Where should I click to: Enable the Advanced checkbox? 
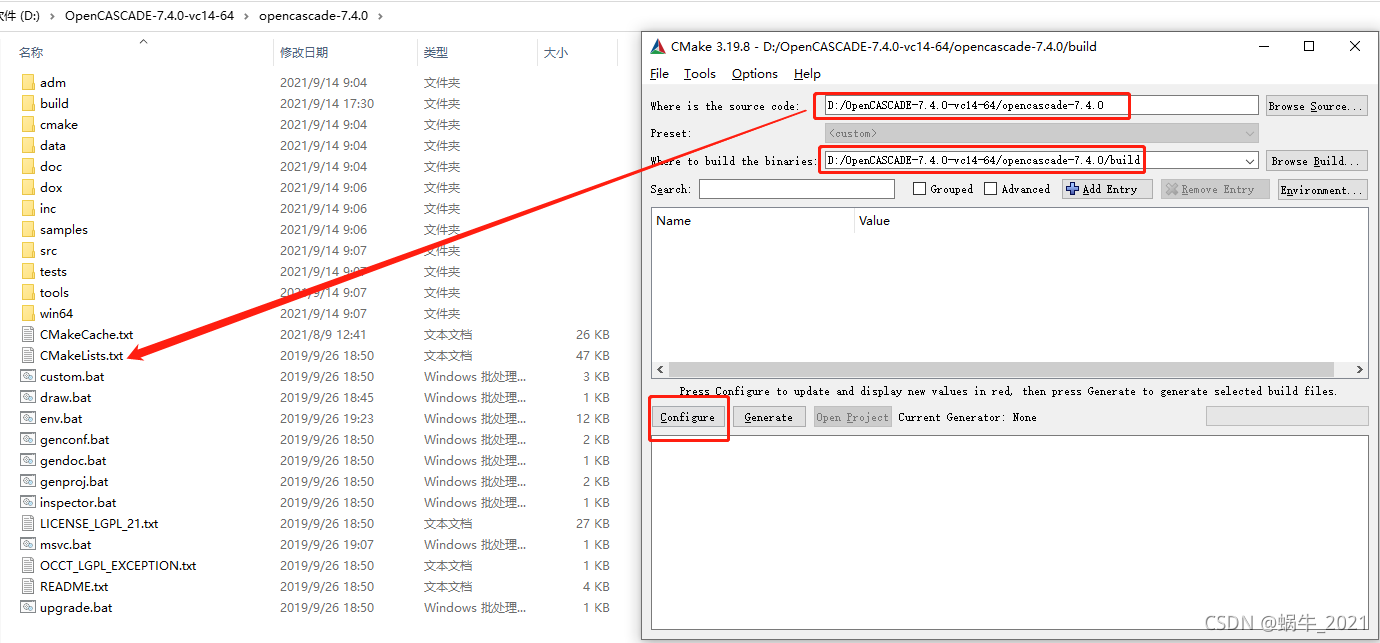(990, 189)
